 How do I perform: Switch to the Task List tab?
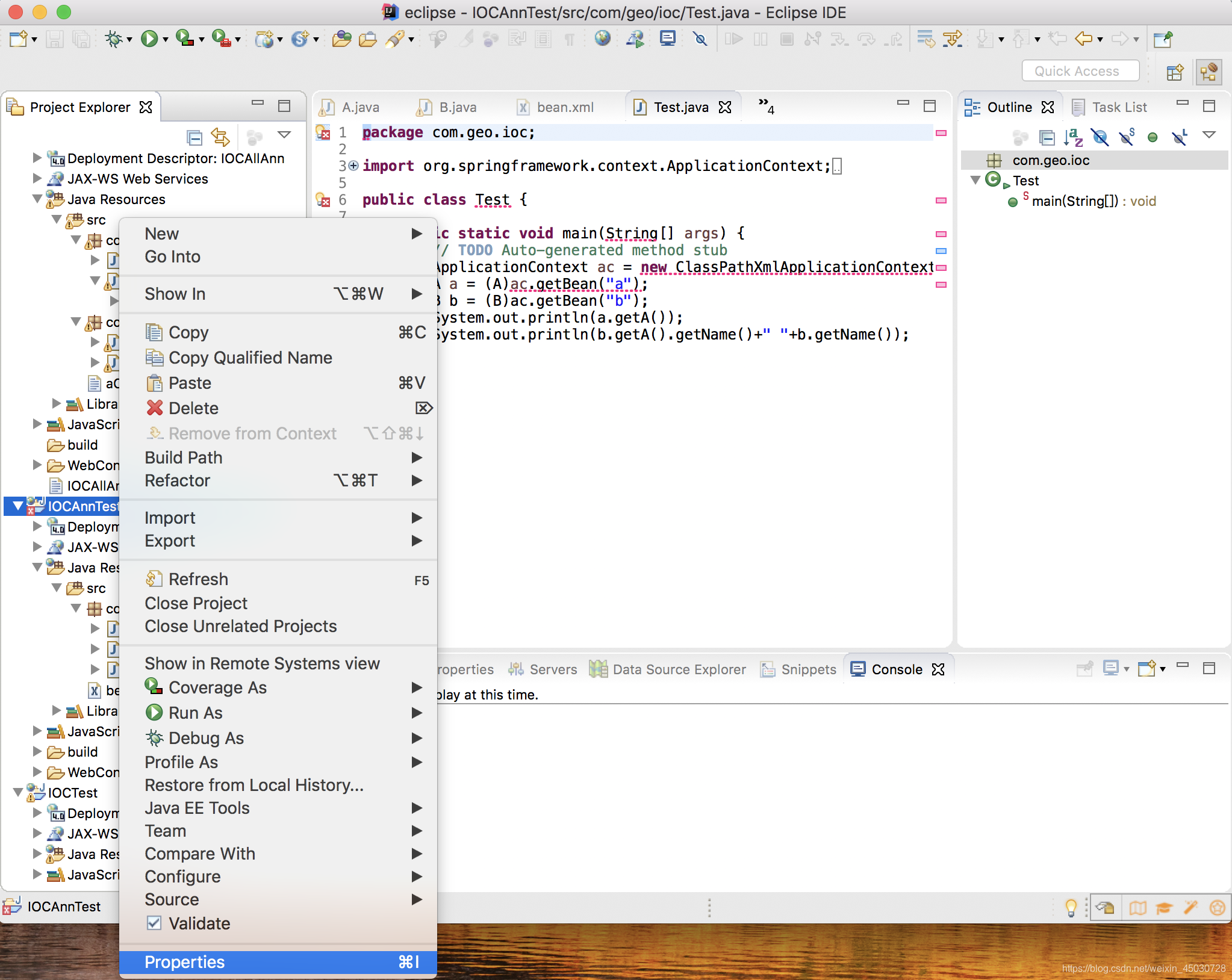[x=1110, y=107]
